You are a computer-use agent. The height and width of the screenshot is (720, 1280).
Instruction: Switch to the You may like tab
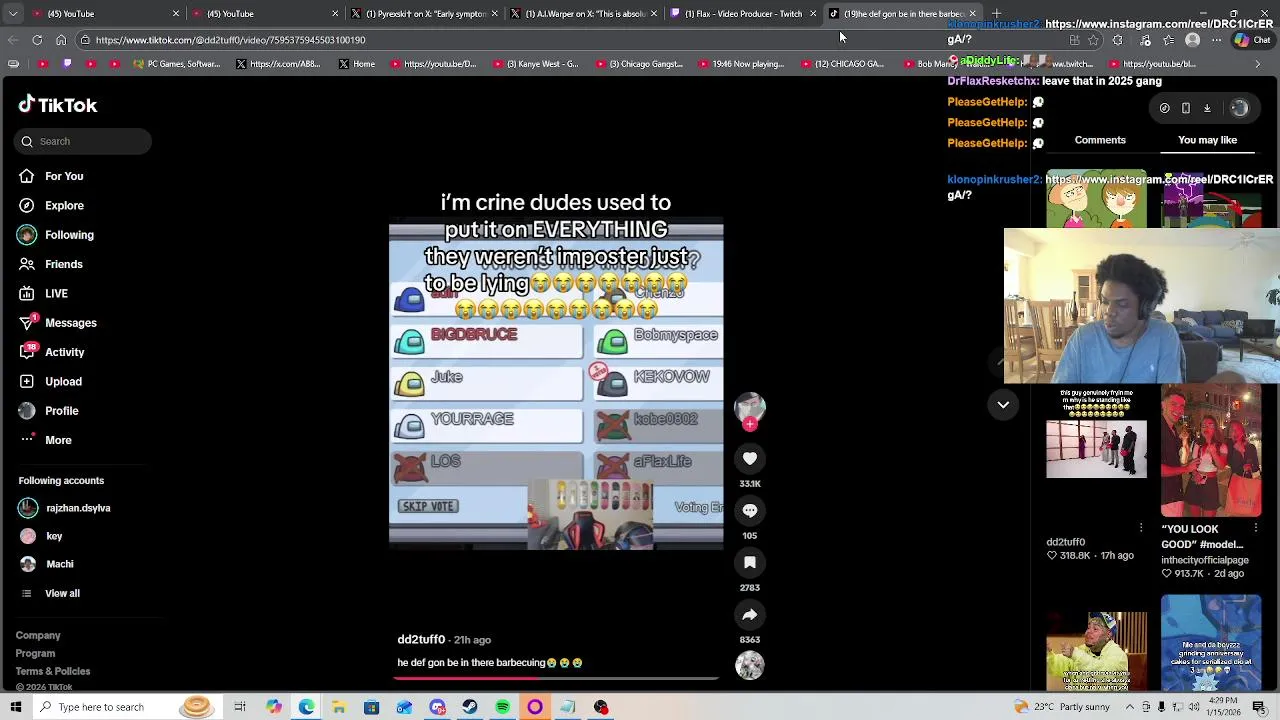point(1207,140)
